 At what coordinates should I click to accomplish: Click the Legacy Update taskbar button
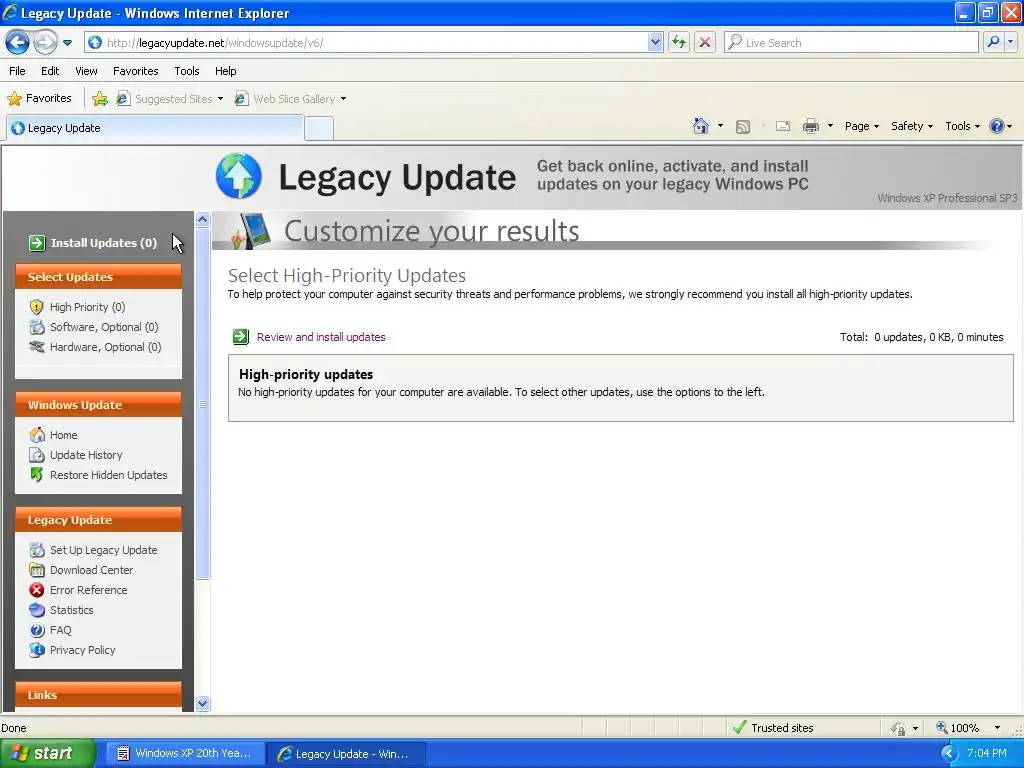[x=346, y=754]
